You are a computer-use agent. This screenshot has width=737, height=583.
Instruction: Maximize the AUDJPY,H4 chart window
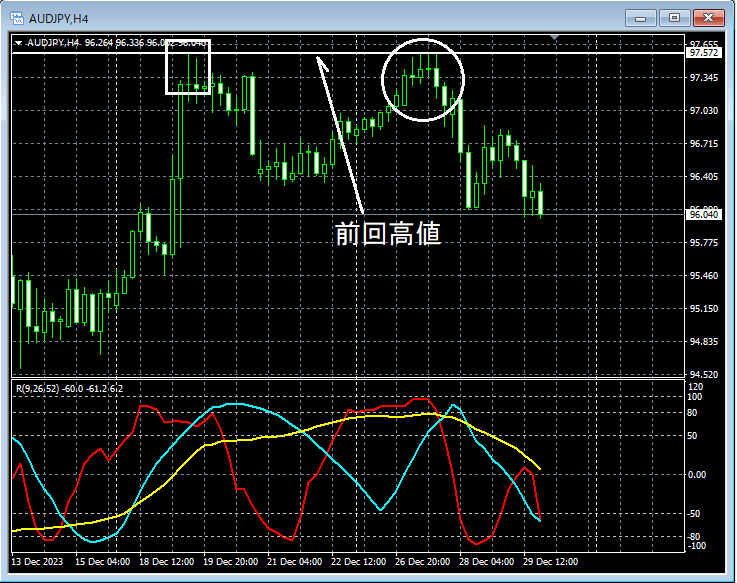click(x=674, y=18)
